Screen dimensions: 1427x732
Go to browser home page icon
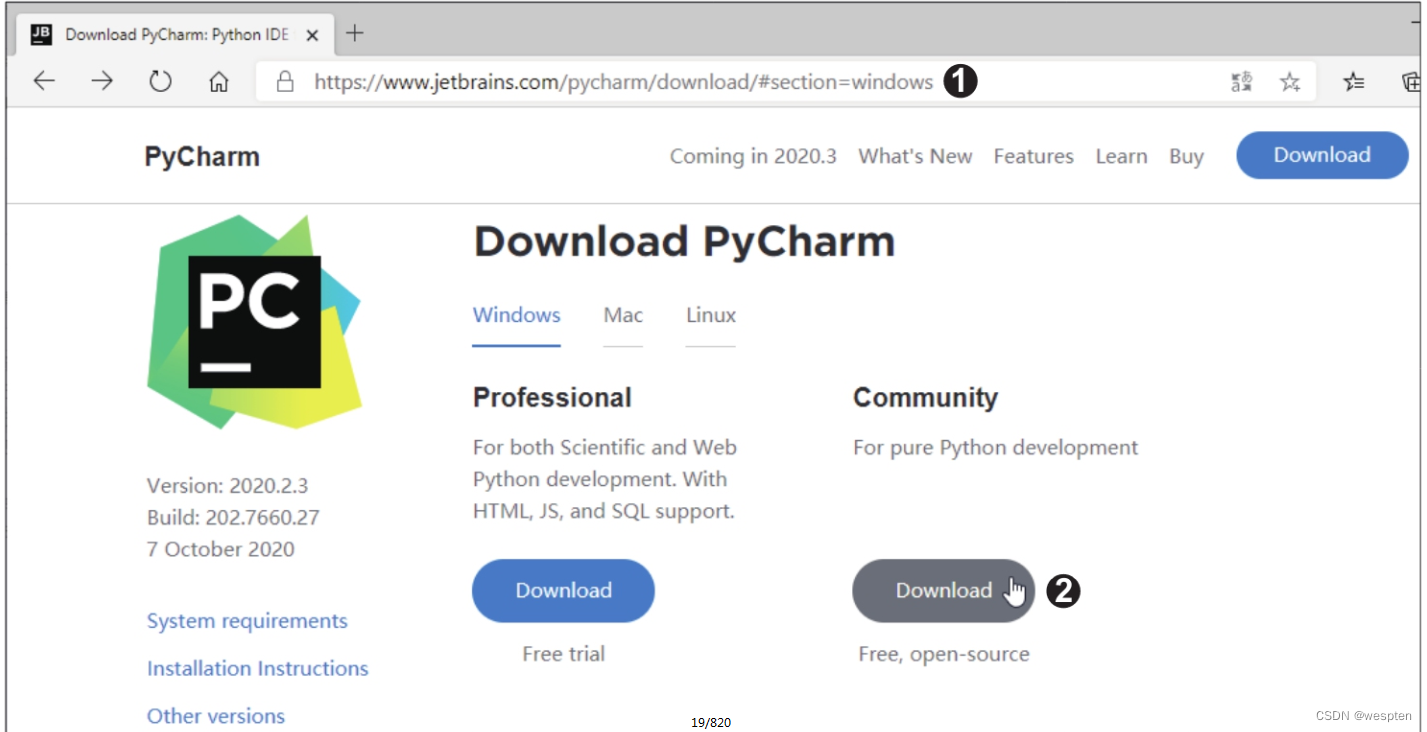point(219,82)
